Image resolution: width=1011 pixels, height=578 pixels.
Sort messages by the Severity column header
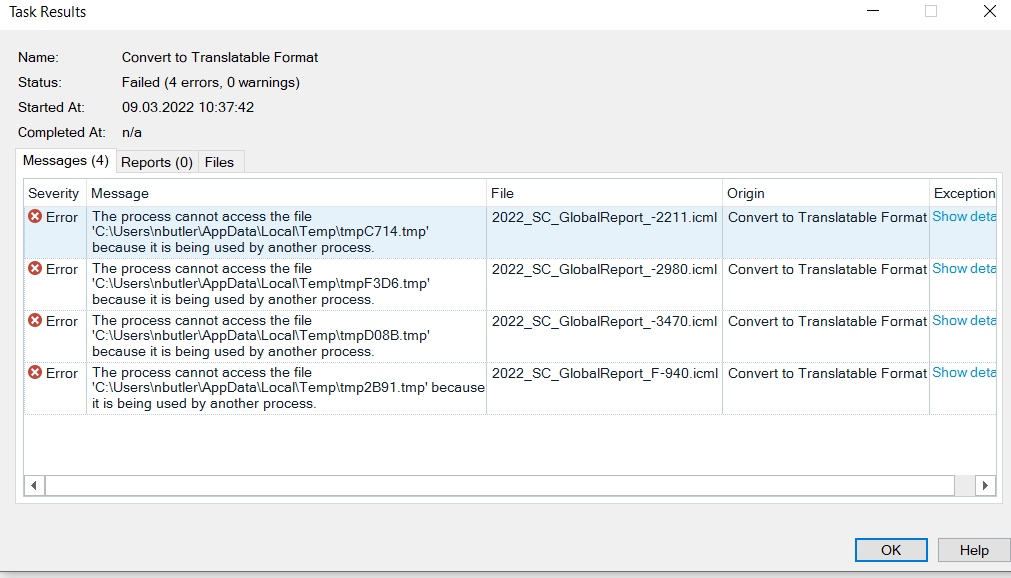point(53,193)
